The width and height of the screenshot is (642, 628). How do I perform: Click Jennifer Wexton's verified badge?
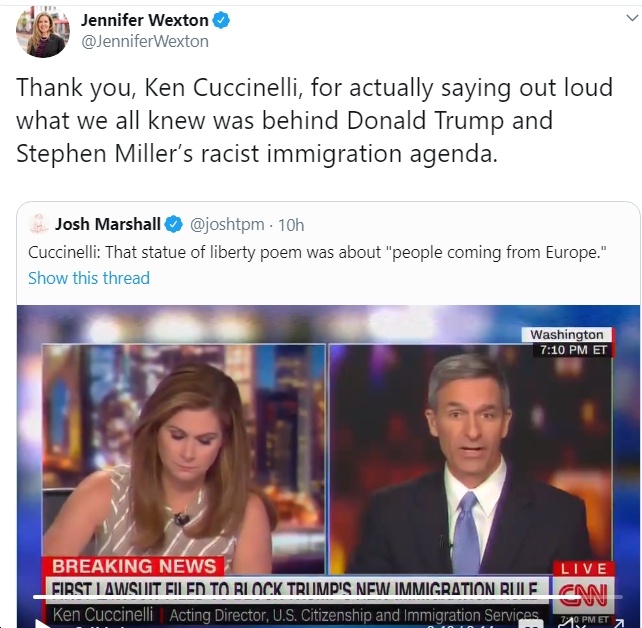click(221, 20)
